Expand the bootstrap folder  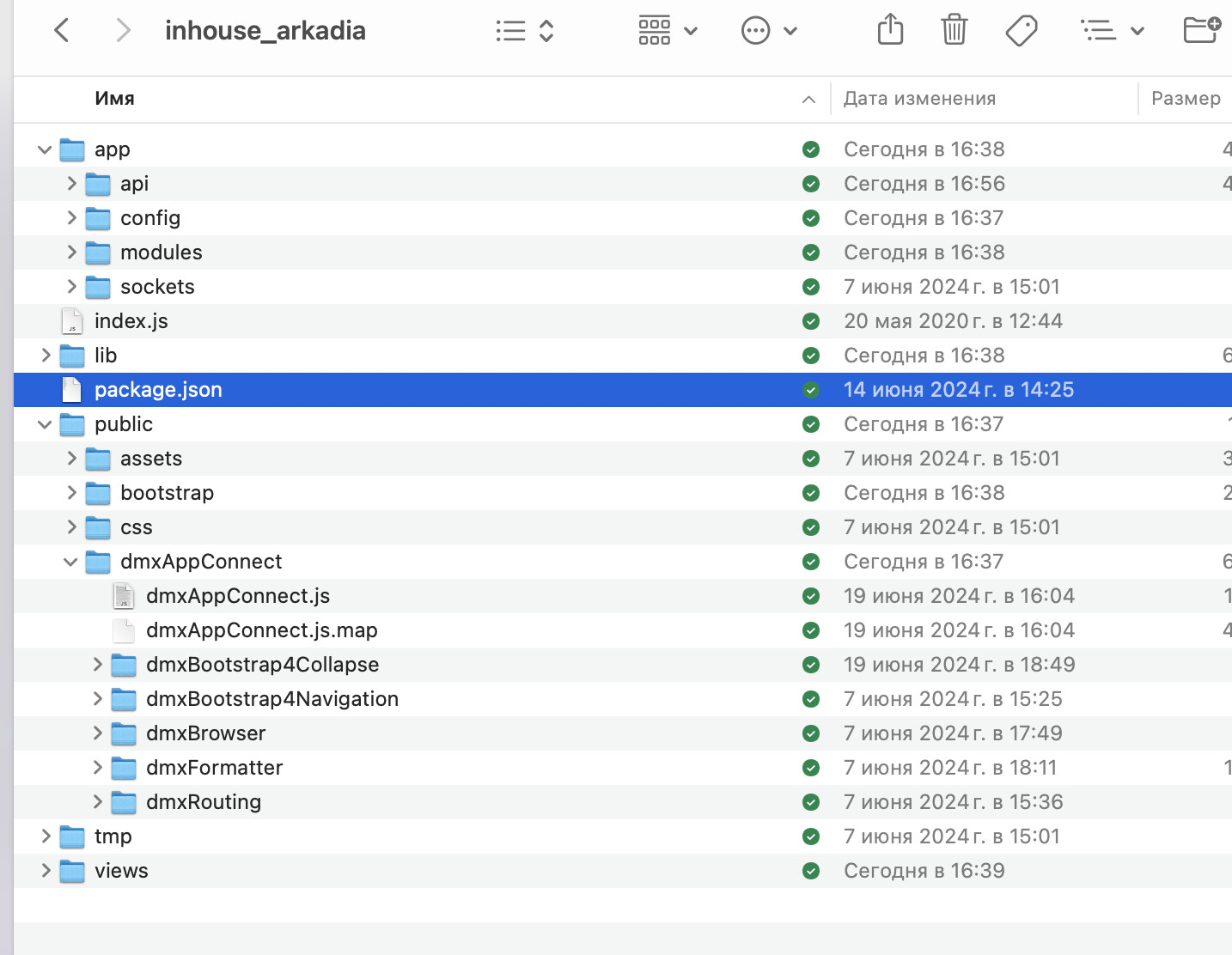pos(71,493)
